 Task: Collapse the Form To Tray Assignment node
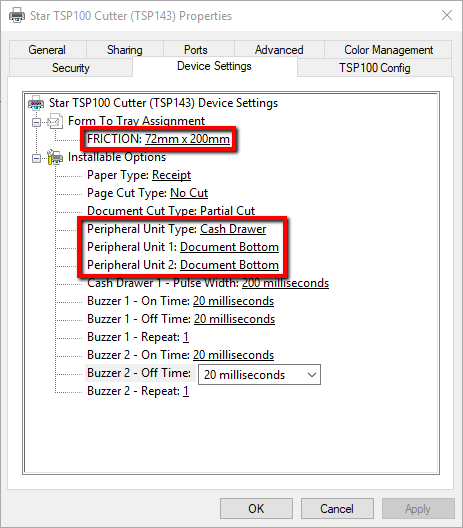point(36,122)
